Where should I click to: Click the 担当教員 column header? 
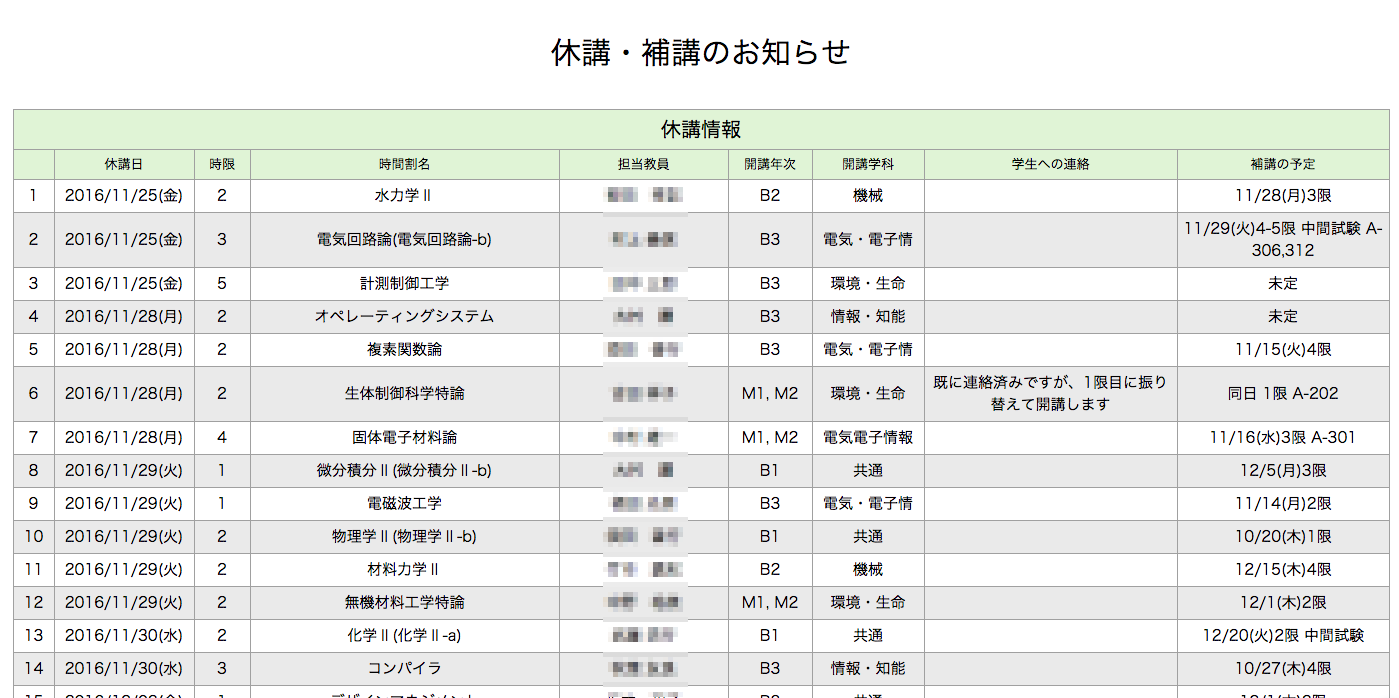(x=644, y=164)
